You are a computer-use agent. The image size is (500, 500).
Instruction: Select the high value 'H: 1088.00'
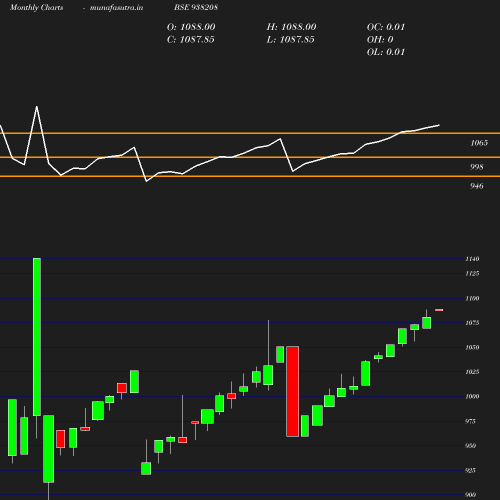[291, 27]
